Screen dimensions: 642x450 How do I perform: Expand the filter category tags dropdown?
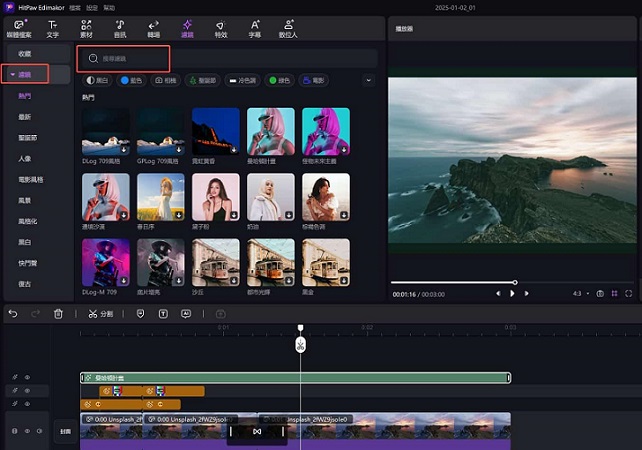click(x=368, y=79)
